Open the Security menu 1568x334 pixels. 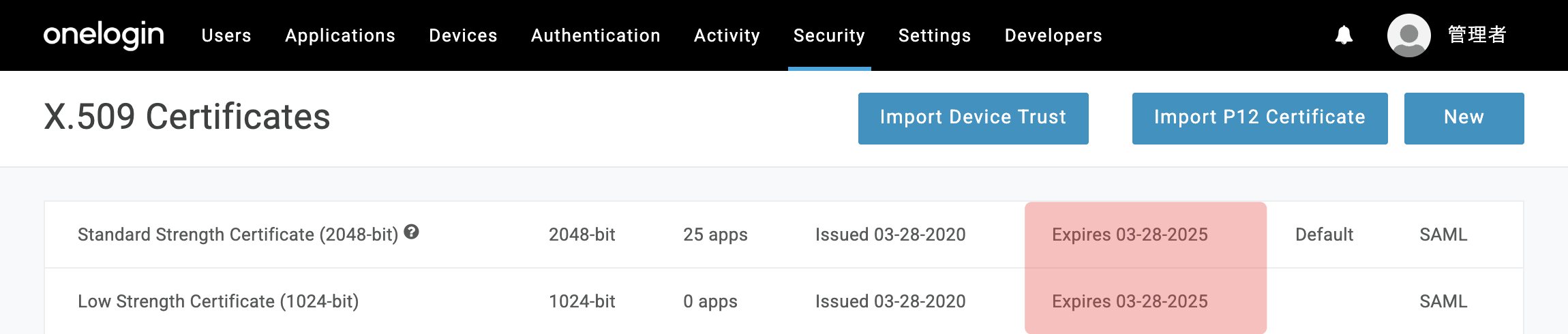click(829, 35)
